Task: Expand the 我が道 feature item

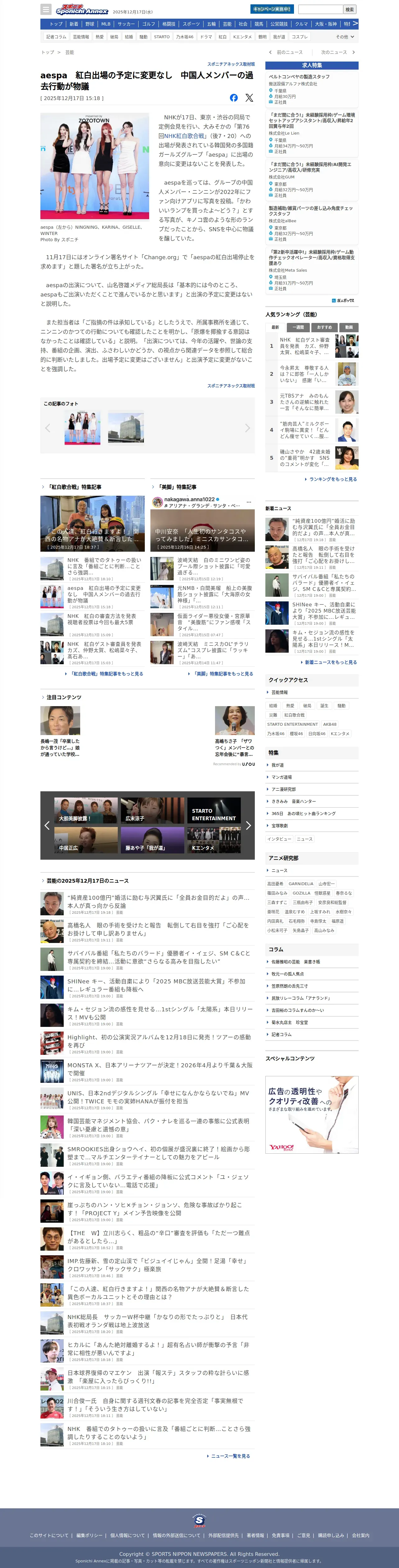Action: 311,765
